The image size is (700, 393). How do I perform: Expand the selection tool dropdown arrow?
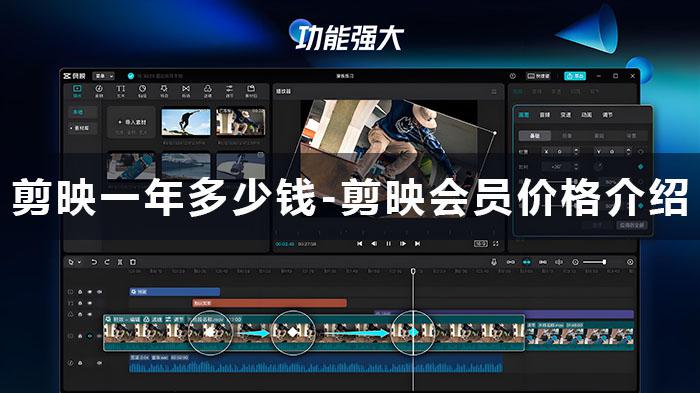(x=79, y=262)
